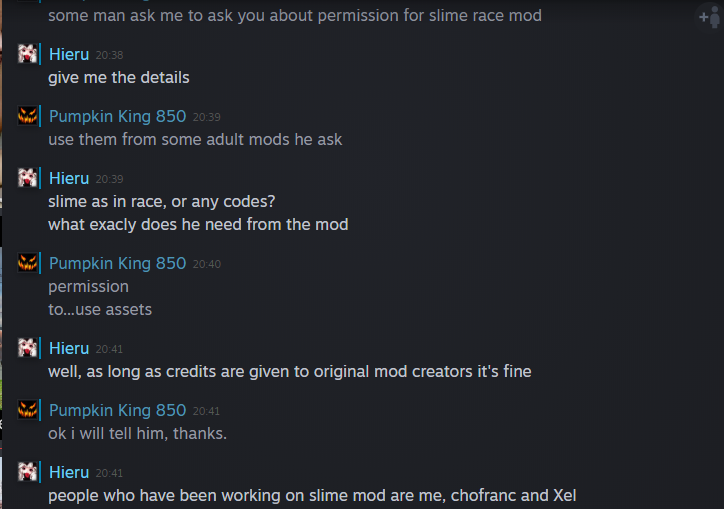The height and width of the screenshot is (509, 724).
Task: Click Hieru's avatar by the last message
Action: click(x=28, y=471)
